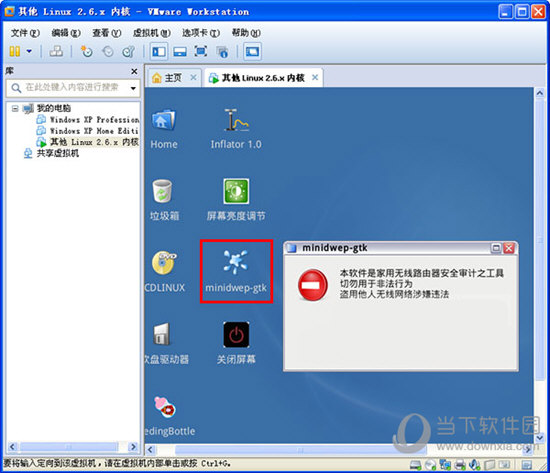Maximize the minidwep-gtk dialog
Viewport: 550px width, 473px height.
[x=496, y=248]
